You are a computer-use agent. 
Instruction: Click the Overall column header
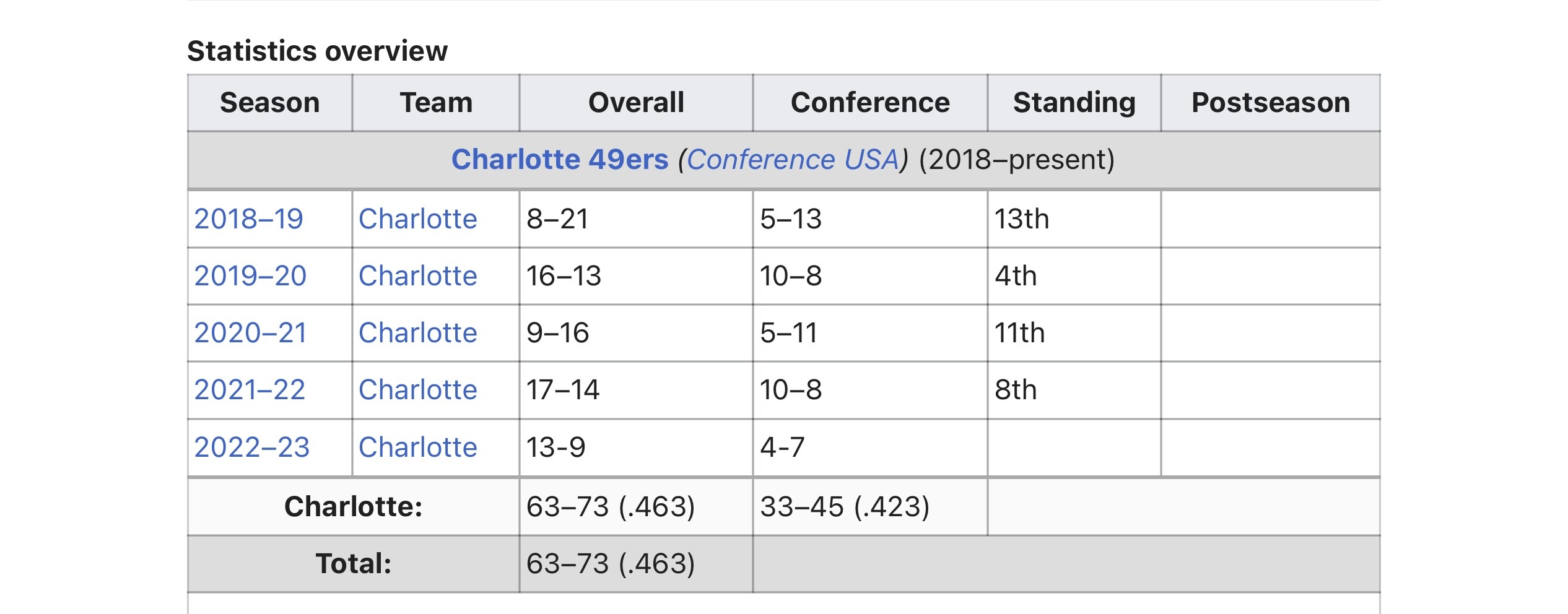click(x=636, y=103)
